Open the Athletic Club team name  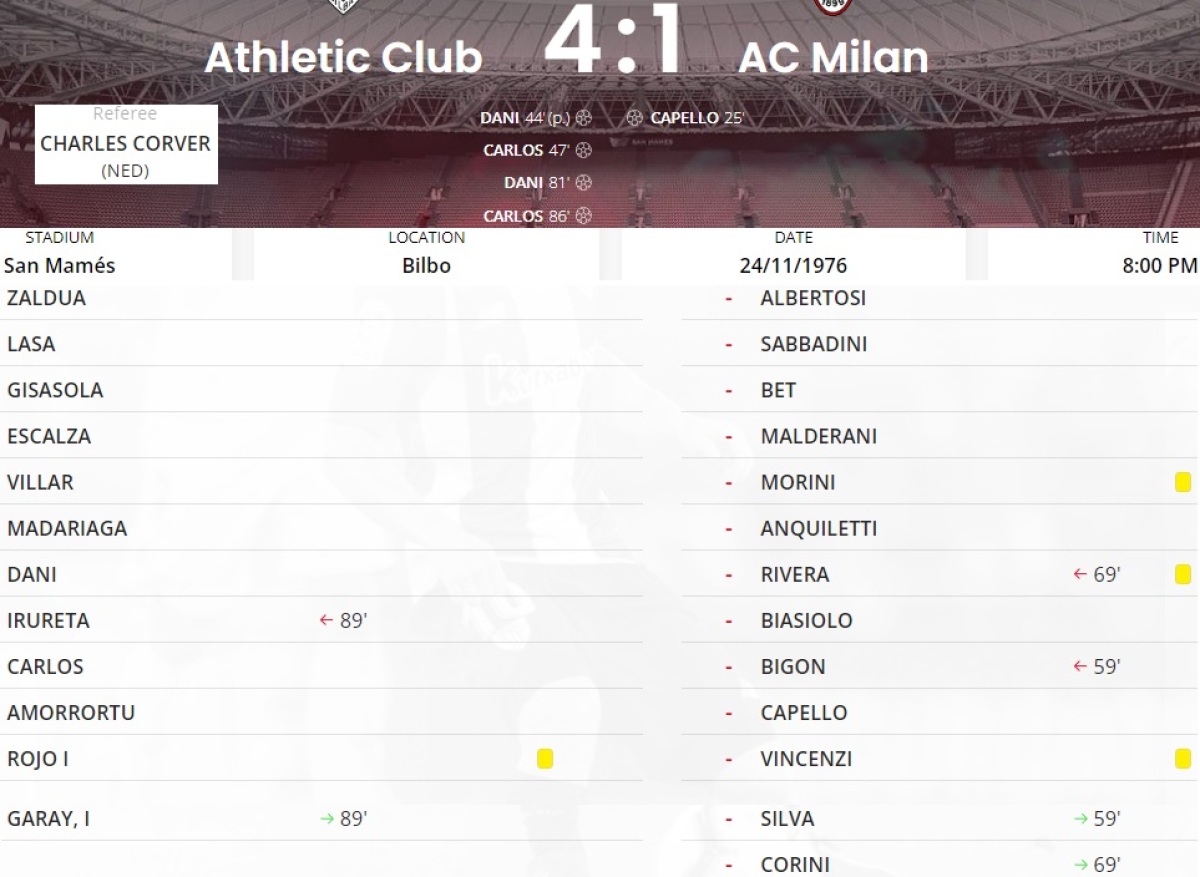click(x=343, y=58)
